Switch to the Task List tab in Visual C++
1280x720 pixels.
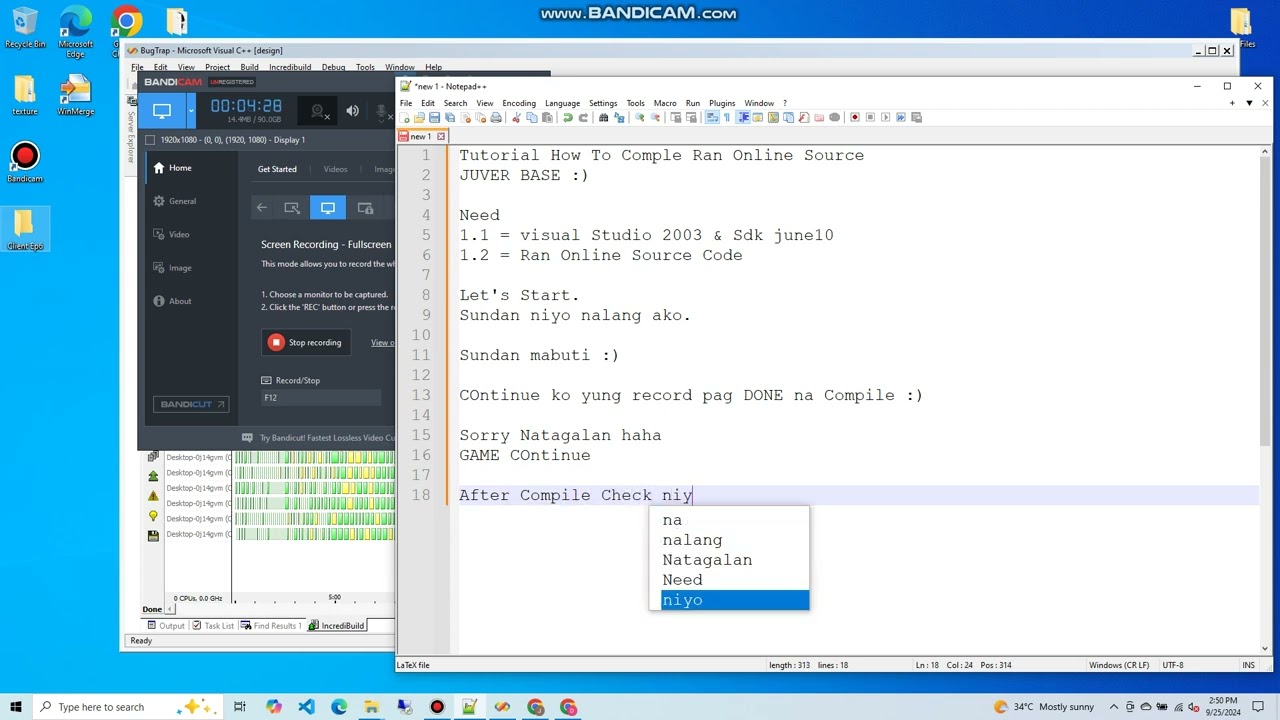tap(212, 626)
